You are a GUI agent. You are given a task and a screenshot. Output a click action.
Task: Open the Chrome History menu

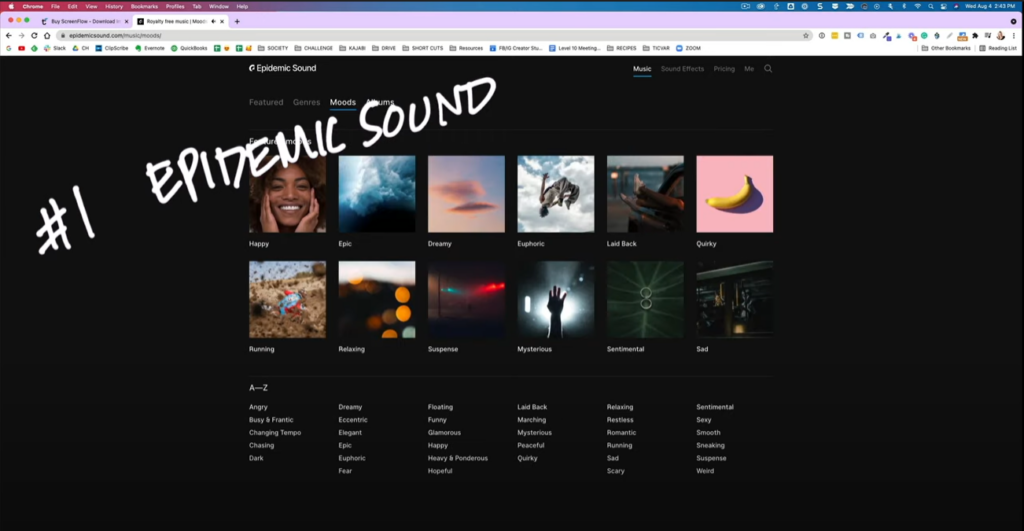[x=114, y=6]
